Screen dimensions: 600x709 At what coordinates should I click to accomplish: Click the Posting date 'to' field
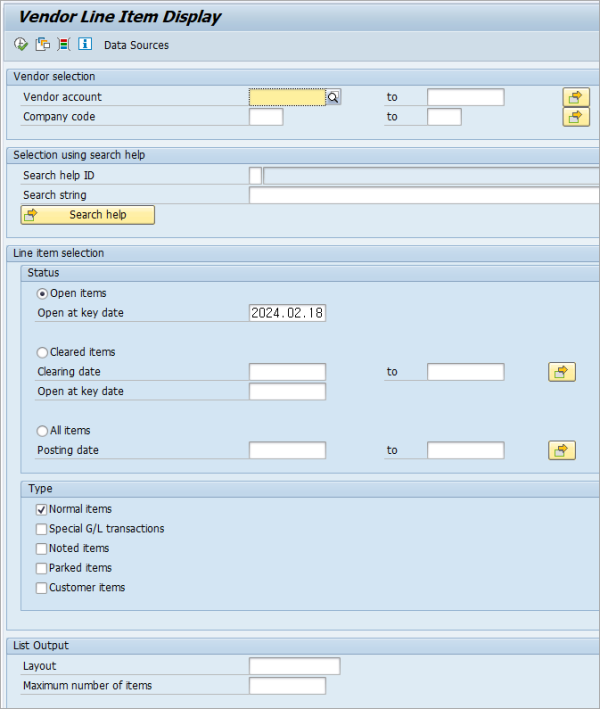pos(466,450)
